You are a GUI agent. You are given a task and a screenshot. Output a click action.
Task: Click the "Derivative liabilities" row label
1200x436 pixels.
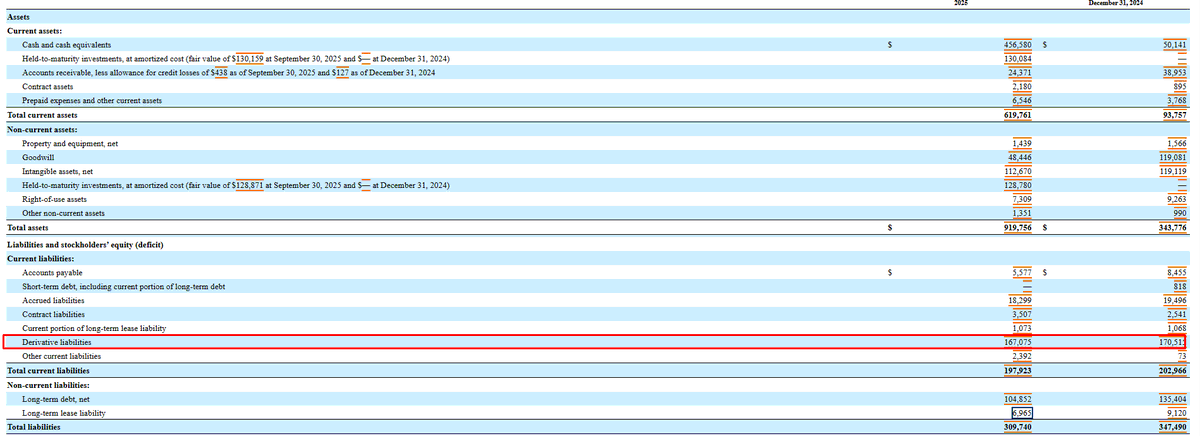tap(57, 342)
